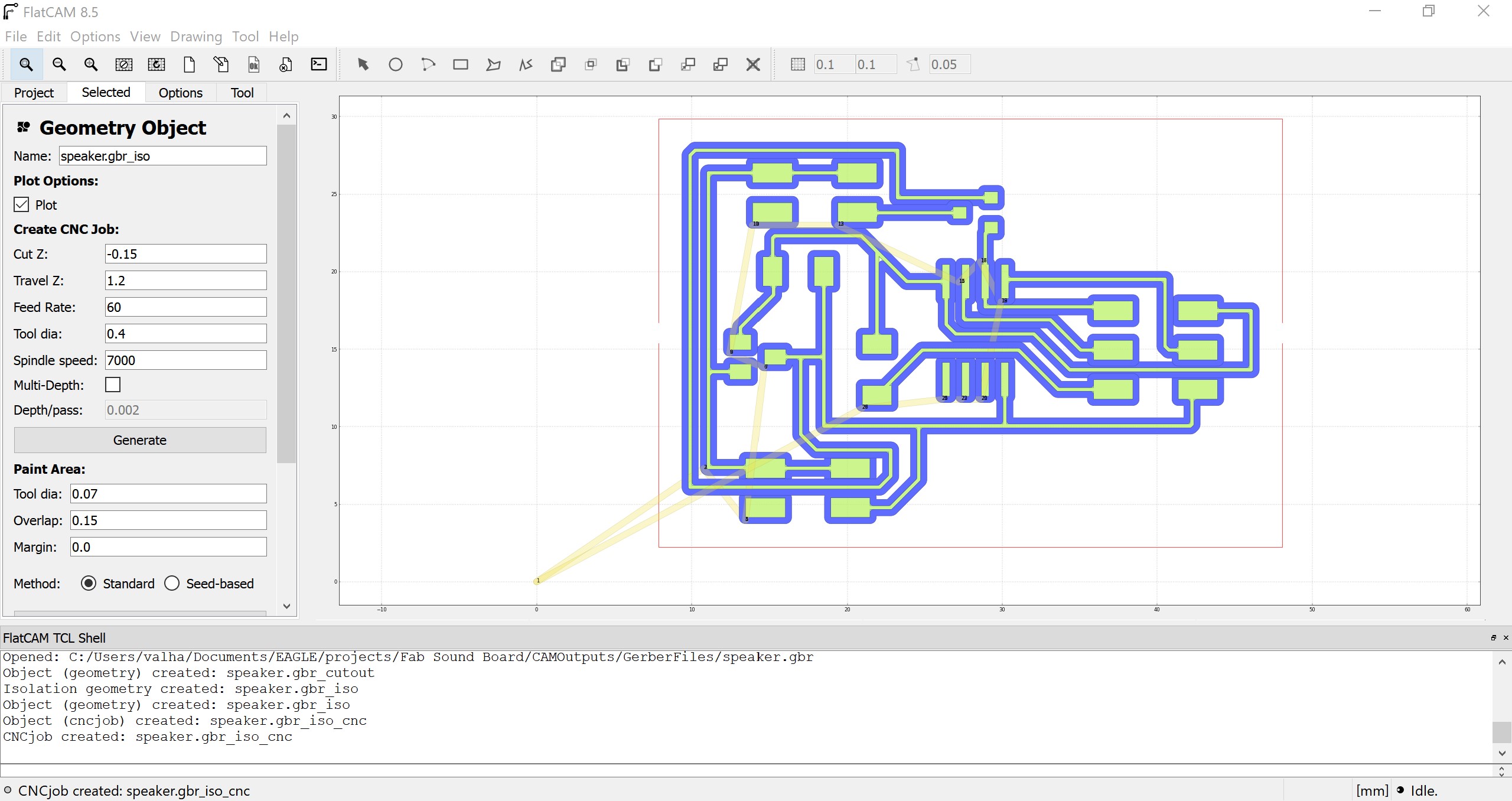This screenshot has width=1512, height=801.
Task: Toggle the snap to grid icon
Action: point(797,64)
